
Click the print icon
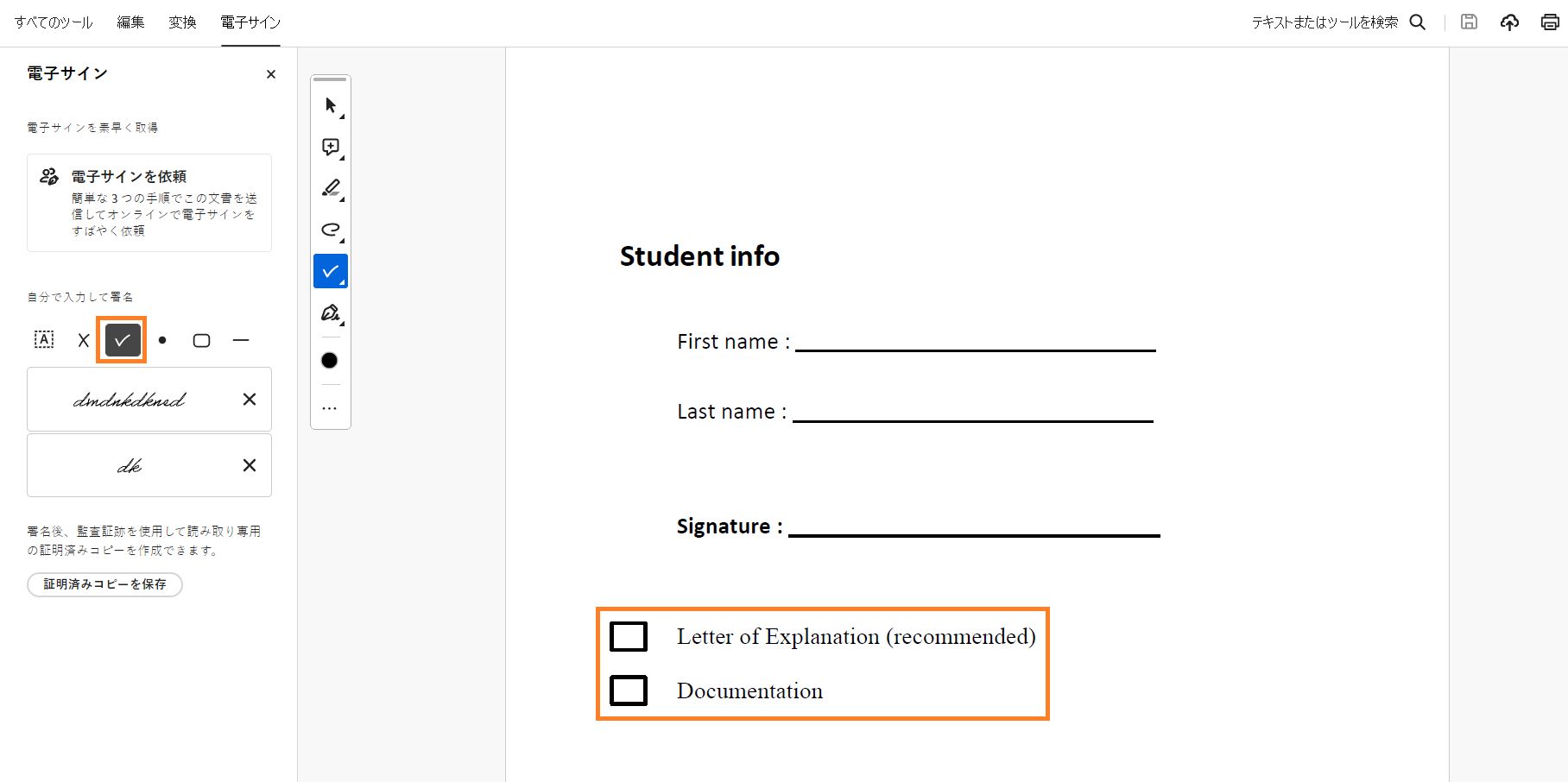(1550, 22)
